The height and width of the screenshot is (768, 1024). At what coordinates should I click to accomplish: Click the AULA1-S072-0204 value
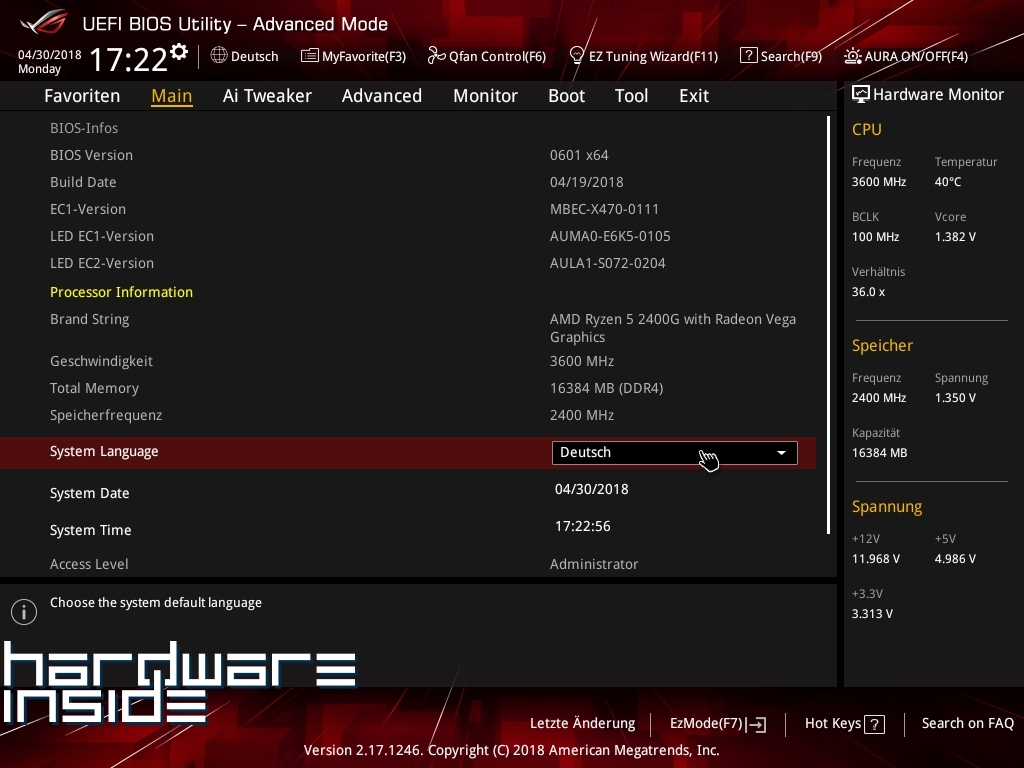607,263
